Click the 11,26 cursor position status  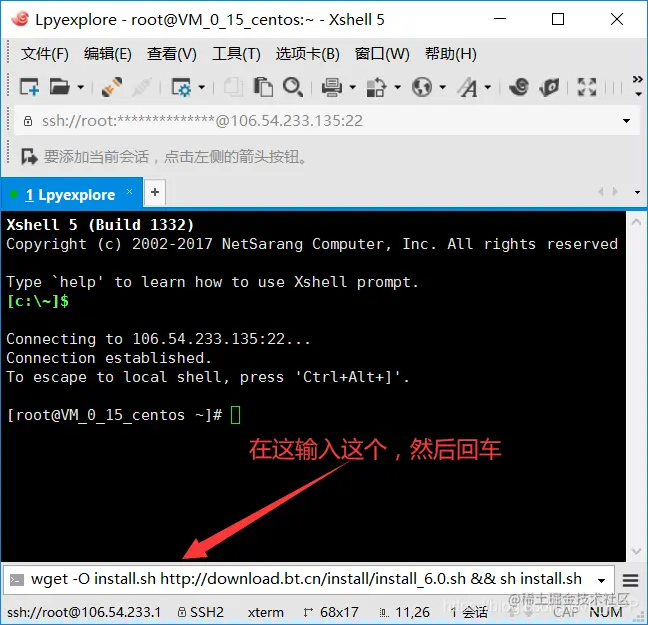(405, 612)
